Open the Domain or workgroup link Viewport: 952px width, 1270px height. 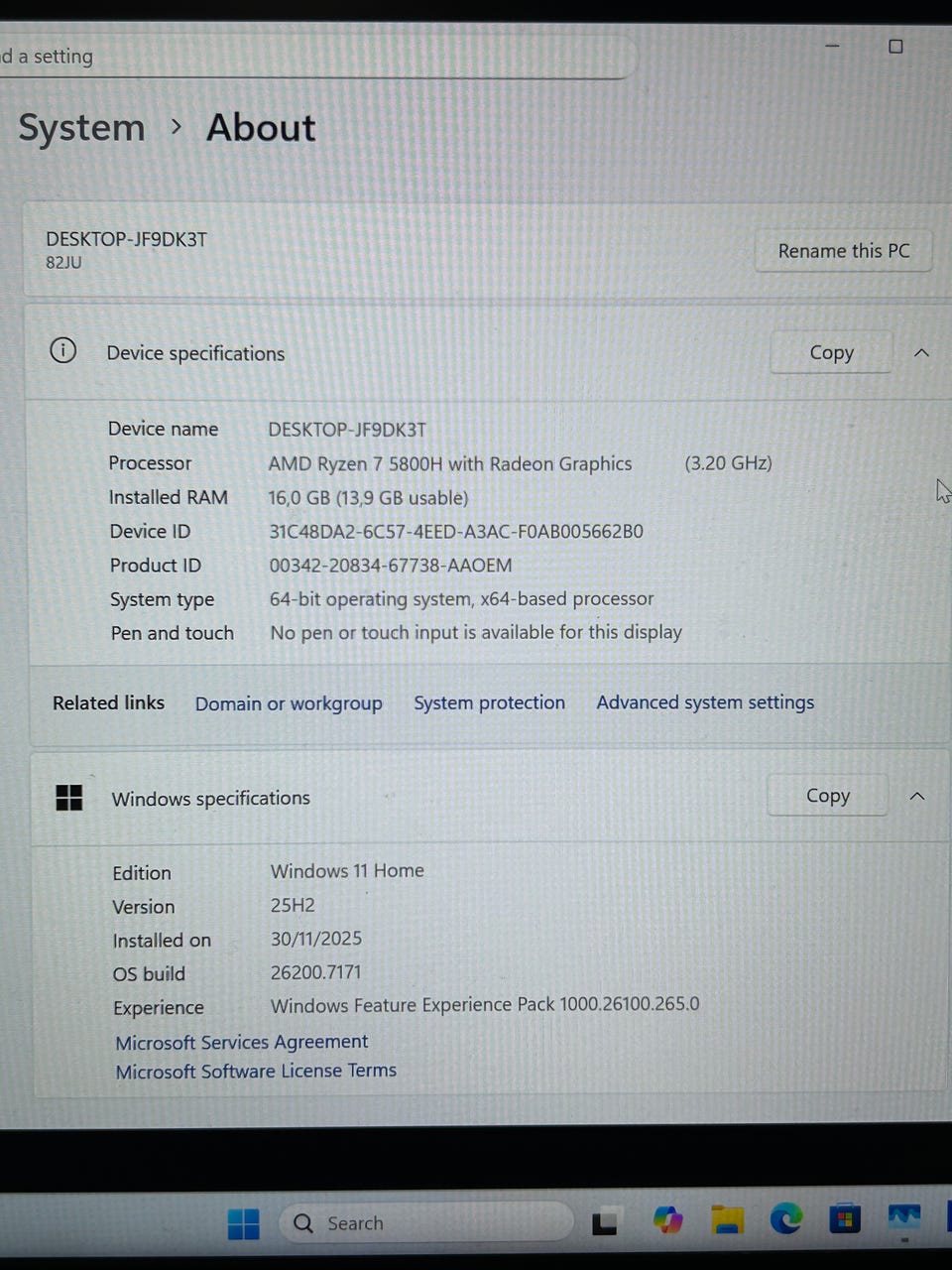[289, 703]
